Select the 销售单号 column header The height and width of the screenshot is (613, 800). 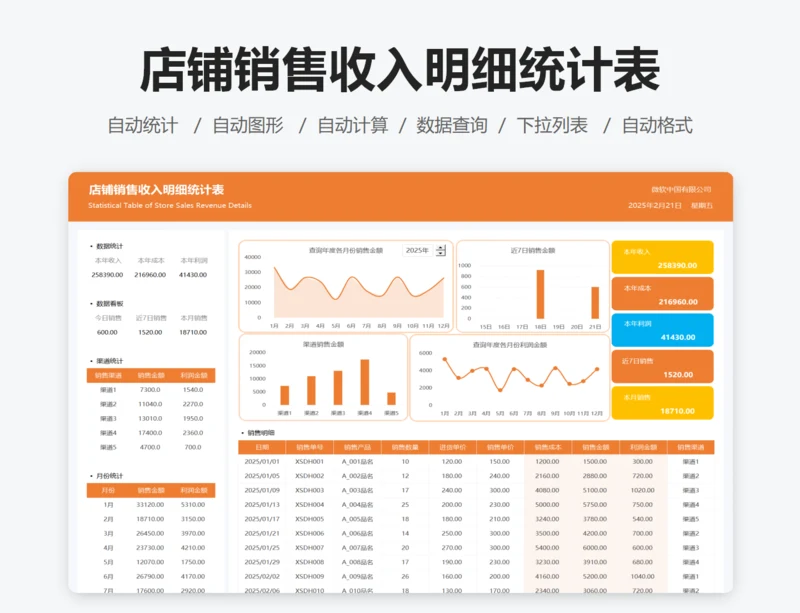pyautogui.click(x=309, y=447)
